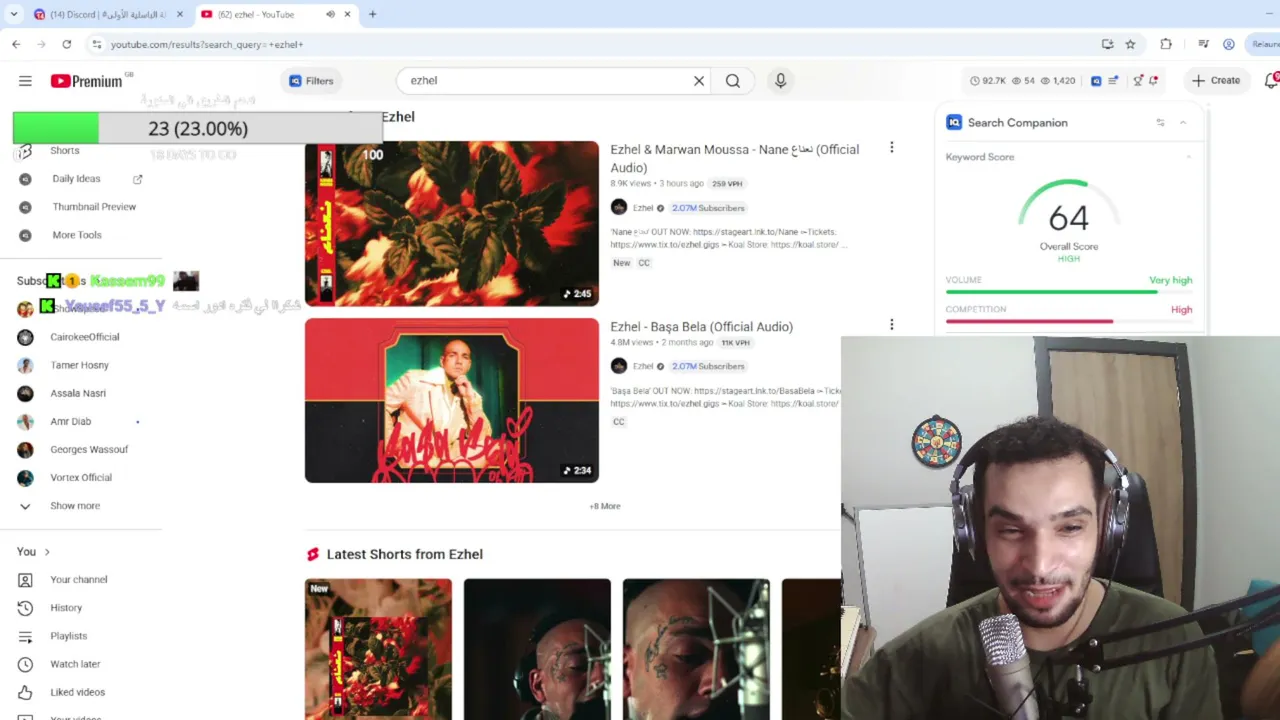Image resolution: width=1280 pixels, height=720 pixels.
Task: Open Daily Ideas in the sidebar
Action: pyautogui.click(x=76, y=179)
